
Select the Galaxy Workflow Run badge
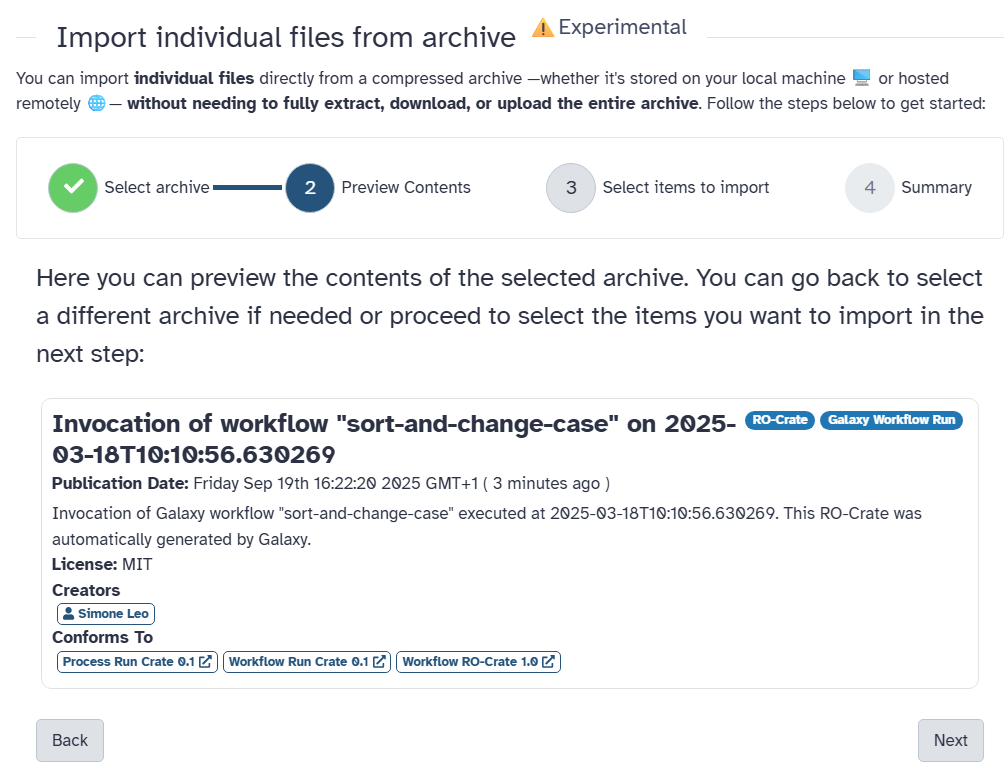[891, 420]
